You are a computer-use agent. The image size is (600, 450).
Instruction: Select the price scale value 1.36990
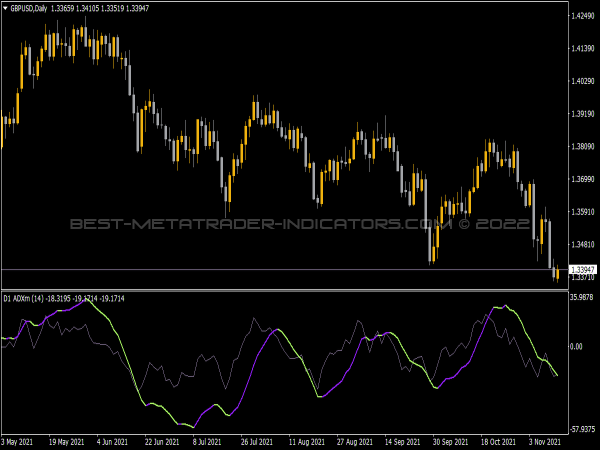coord(582,179)
